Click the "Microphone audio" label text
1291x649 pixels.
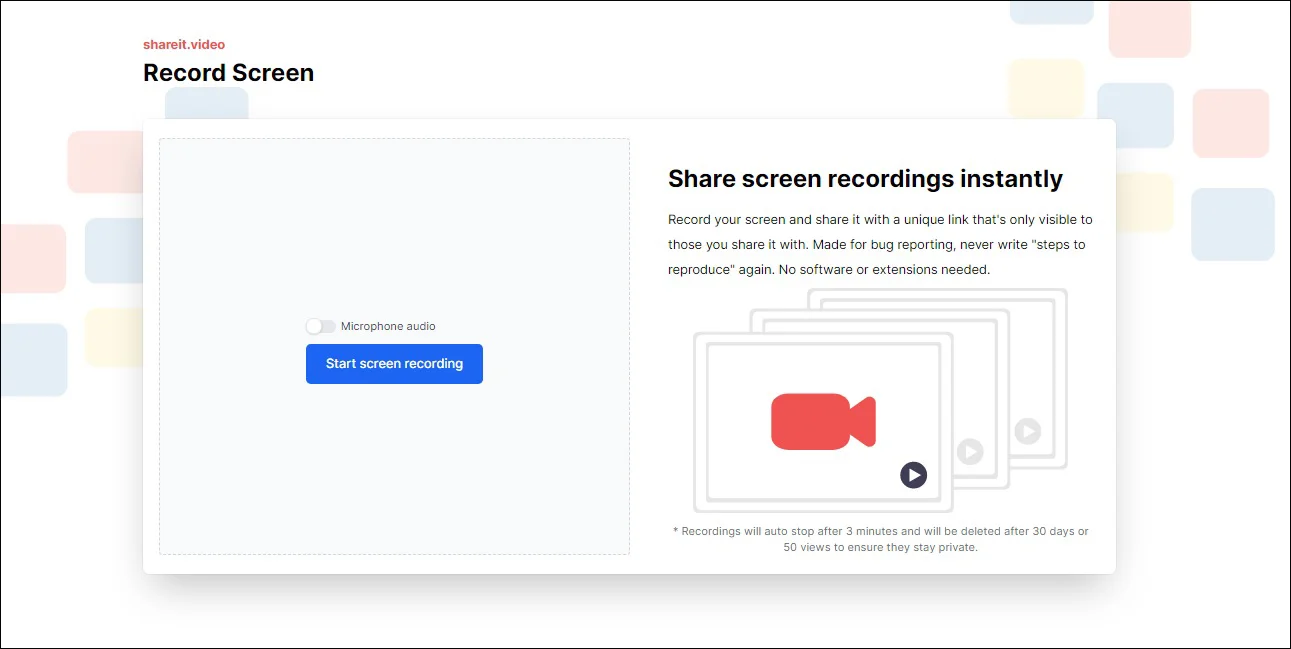[x=388, y=326]
